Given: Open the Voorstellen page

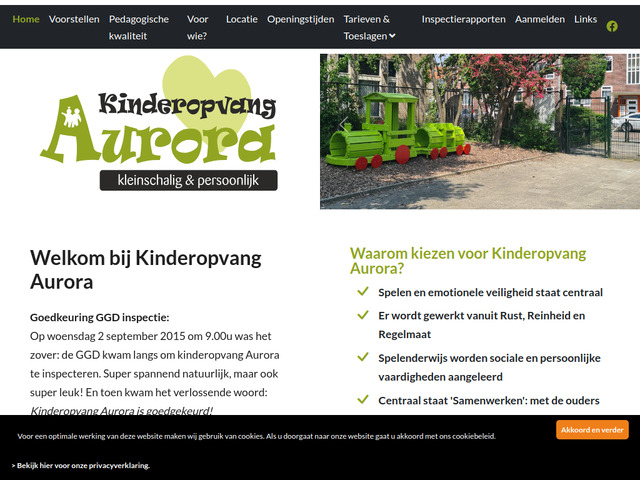Looking at the screenshot, I should coord(73,19).
